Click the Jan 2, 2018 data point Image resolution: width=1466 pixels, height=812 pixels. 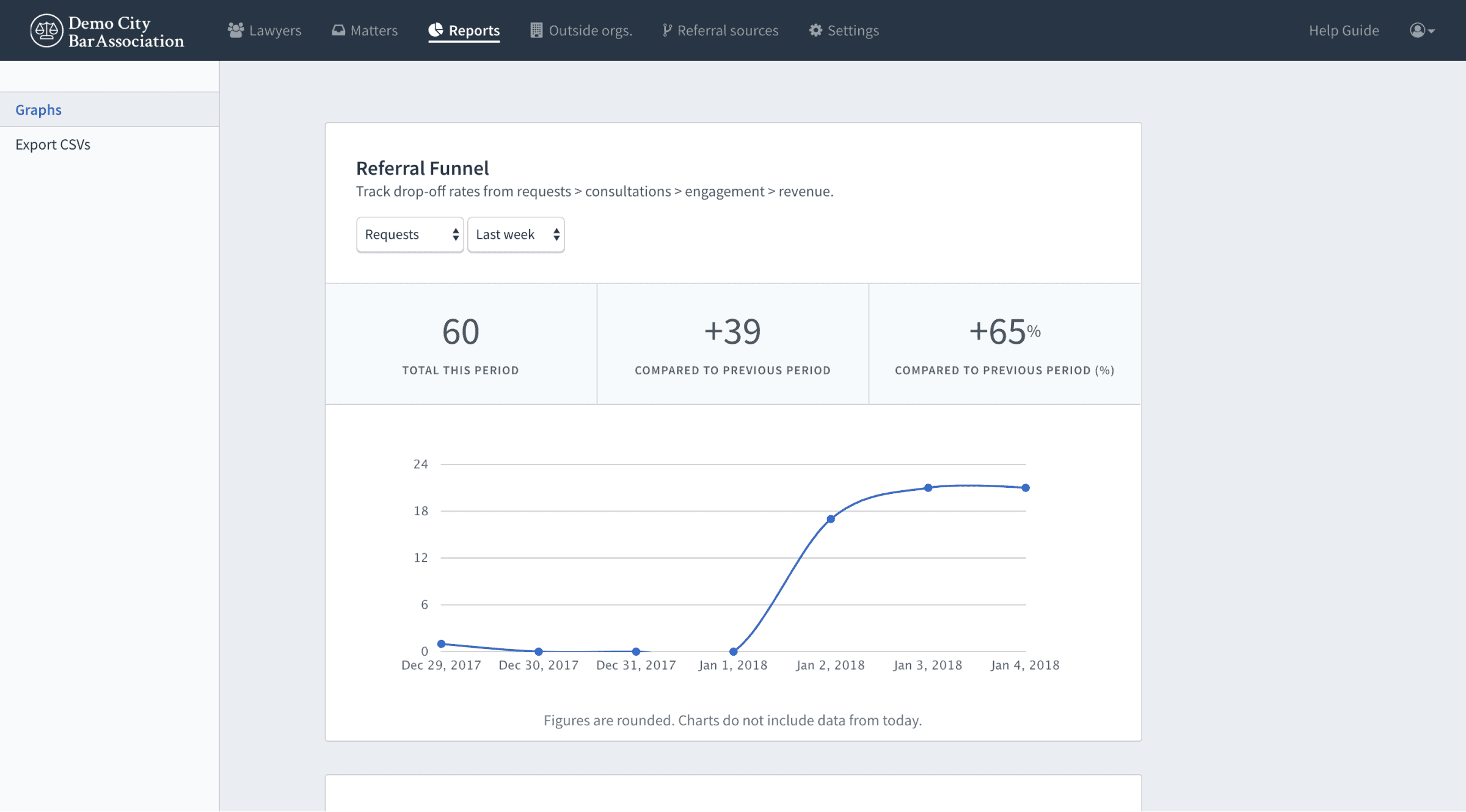pyautogui.click(x=831, y=519)
